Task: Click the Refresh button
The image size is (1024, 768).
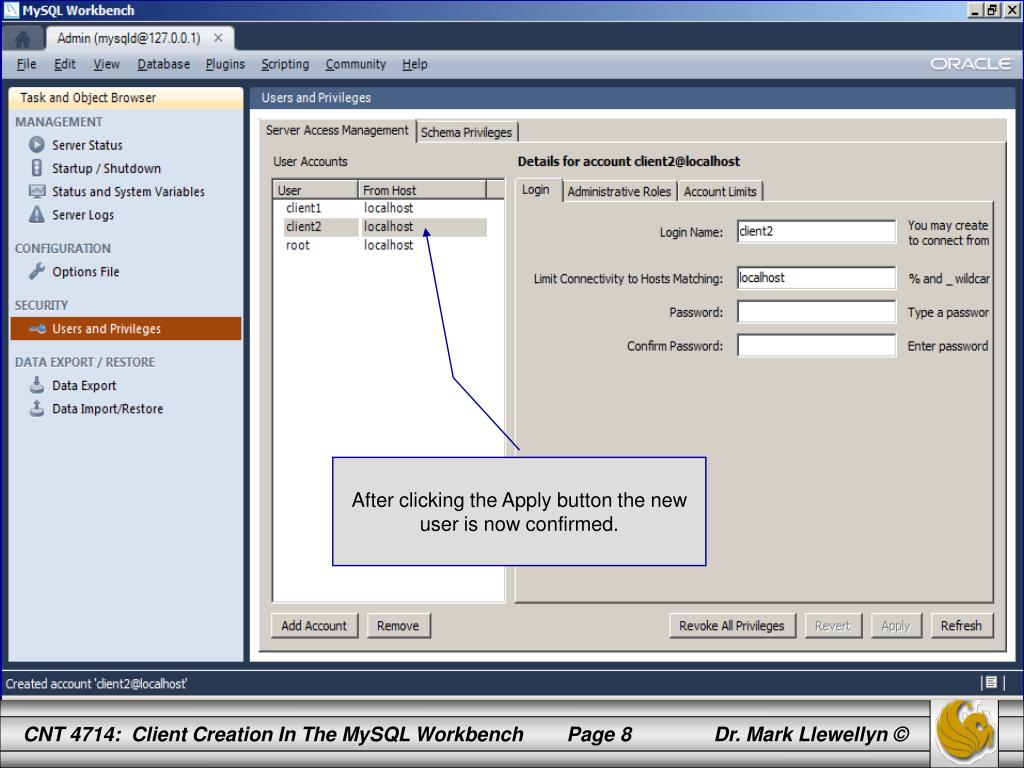Action: click(x=961, y=626)
